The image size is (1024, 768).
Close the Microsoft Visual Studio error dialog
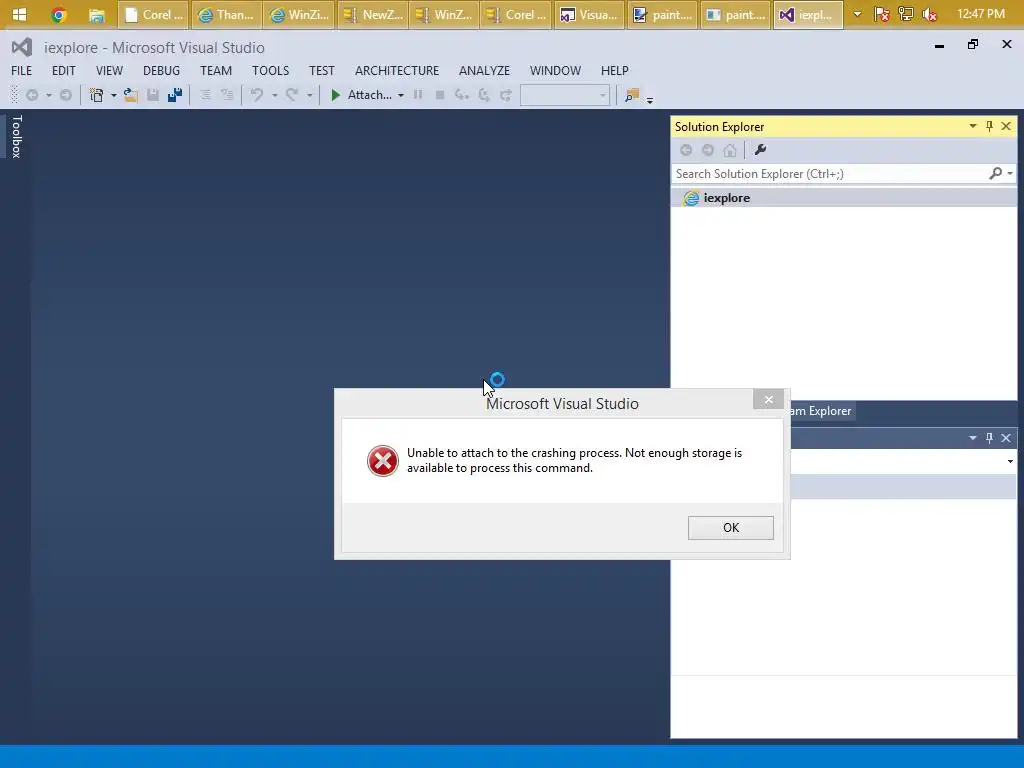(768, 399)
